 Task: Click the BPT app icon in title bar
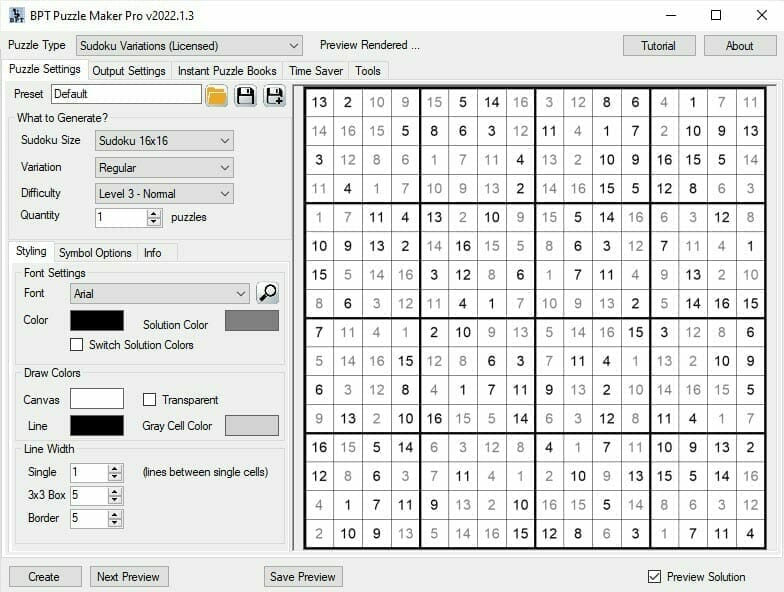[16, 16]
